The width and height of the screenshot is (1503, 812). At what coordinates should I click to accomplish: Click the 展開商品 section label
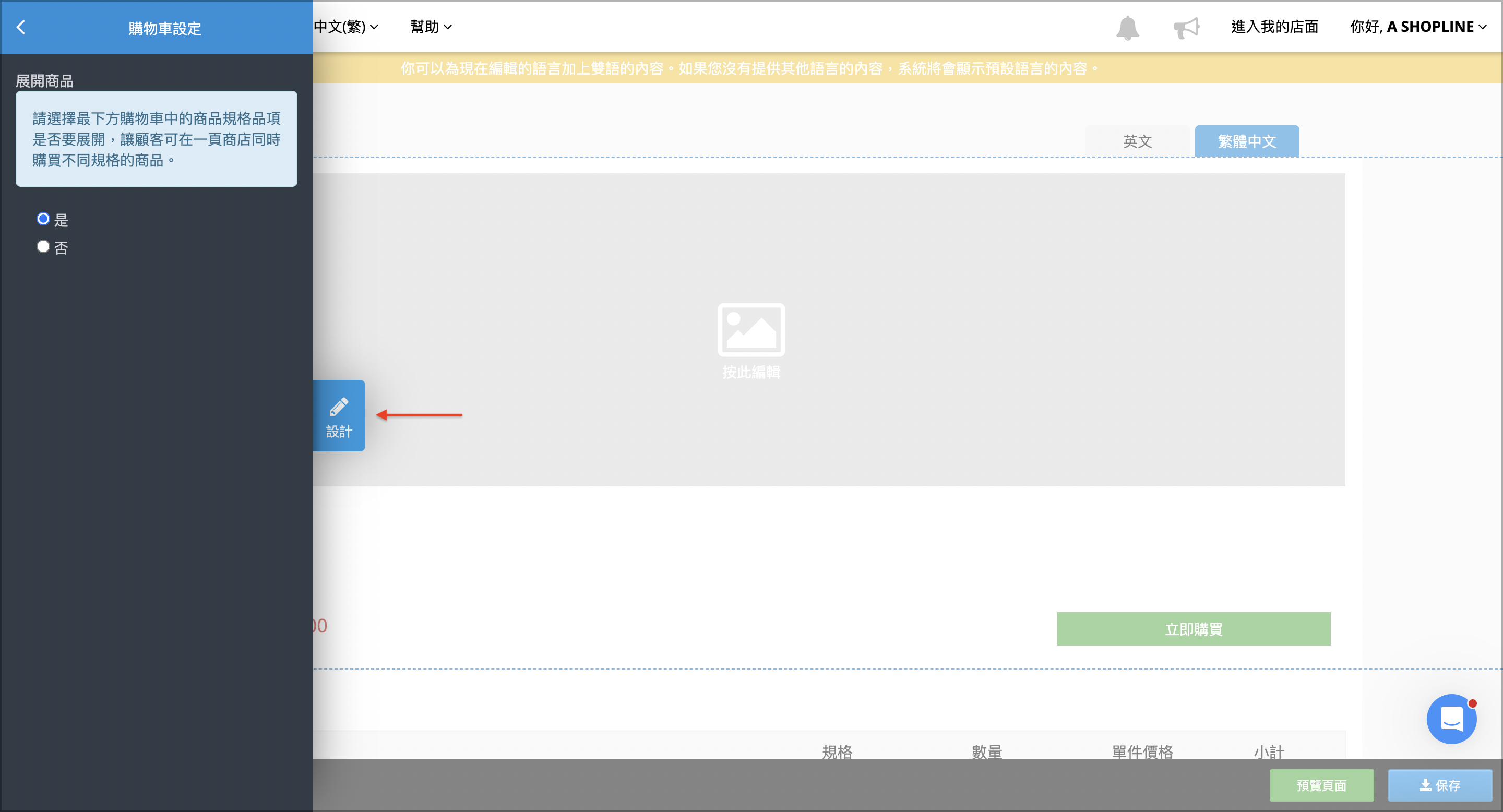44,81
